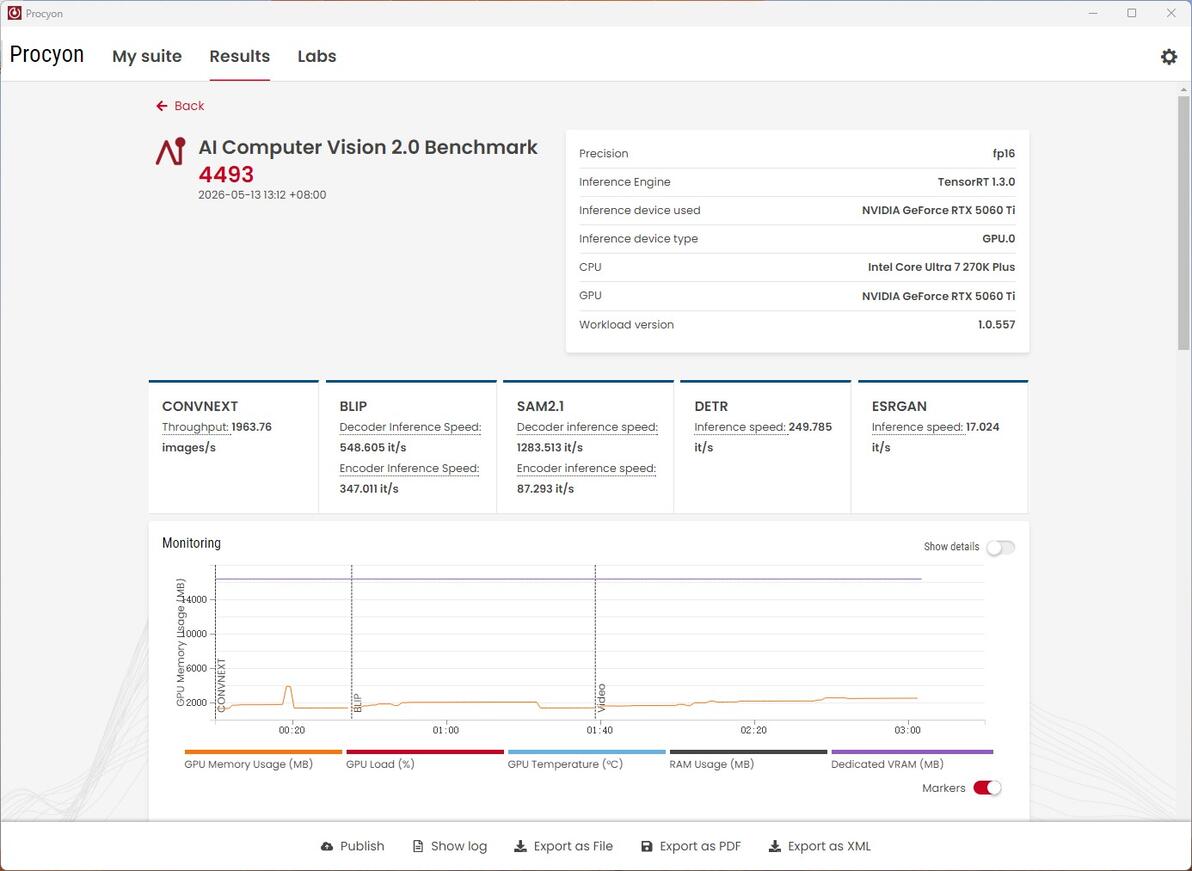1192x871 pixels.
Task: Click the CONVNEXT result card title
Action: pos(200,407)
